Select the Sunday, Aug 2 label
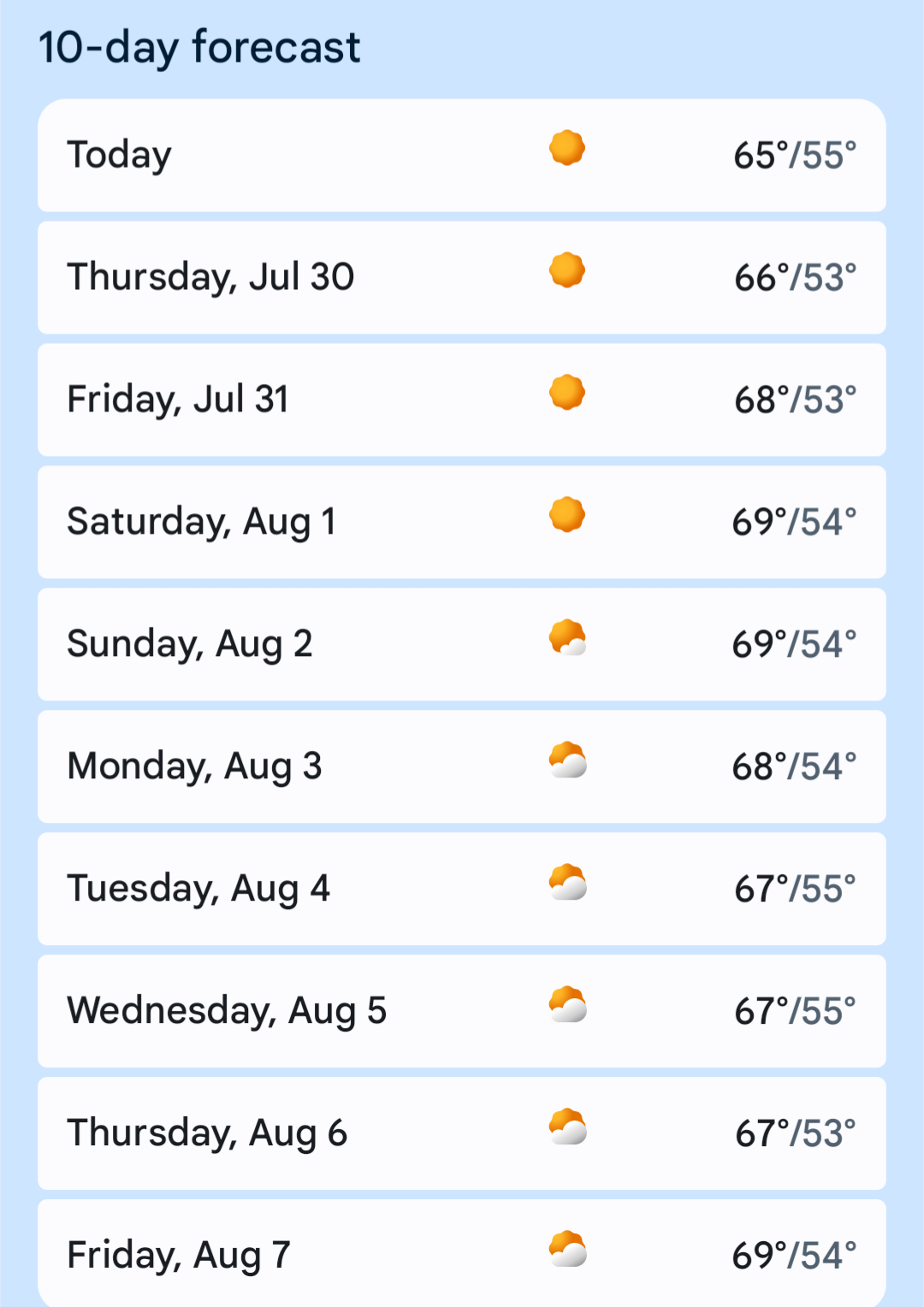Viewport: 924px width, 1307px height. pos(190,644)
